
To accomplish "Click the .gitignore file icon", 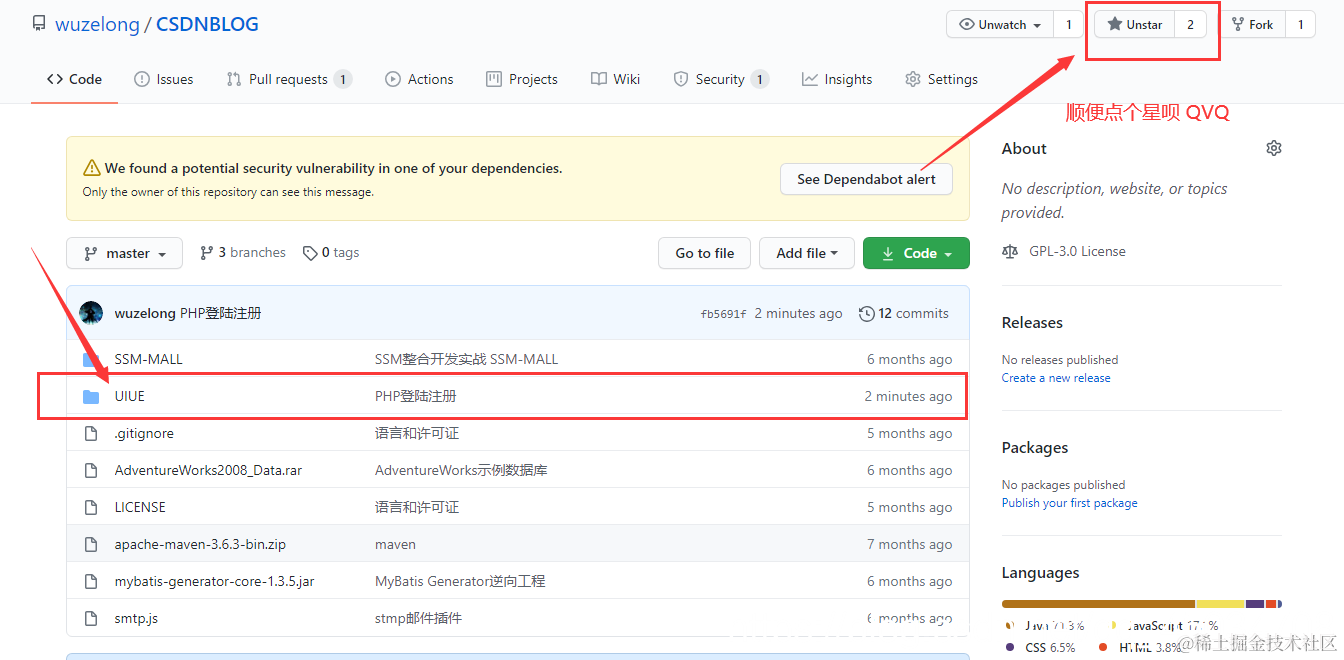I will coord(91,433).
